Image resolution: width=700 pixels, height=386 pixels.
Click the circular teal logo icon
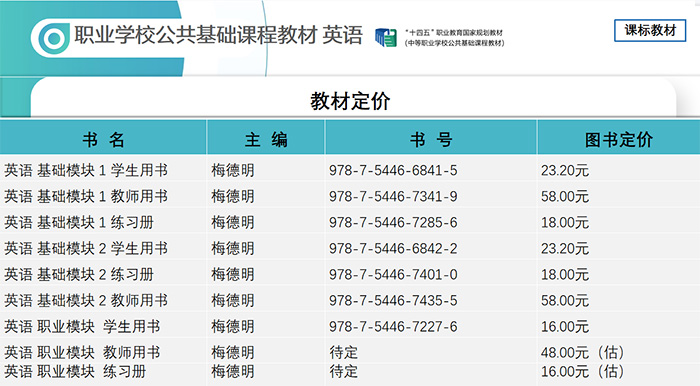(x=54, y=38)
